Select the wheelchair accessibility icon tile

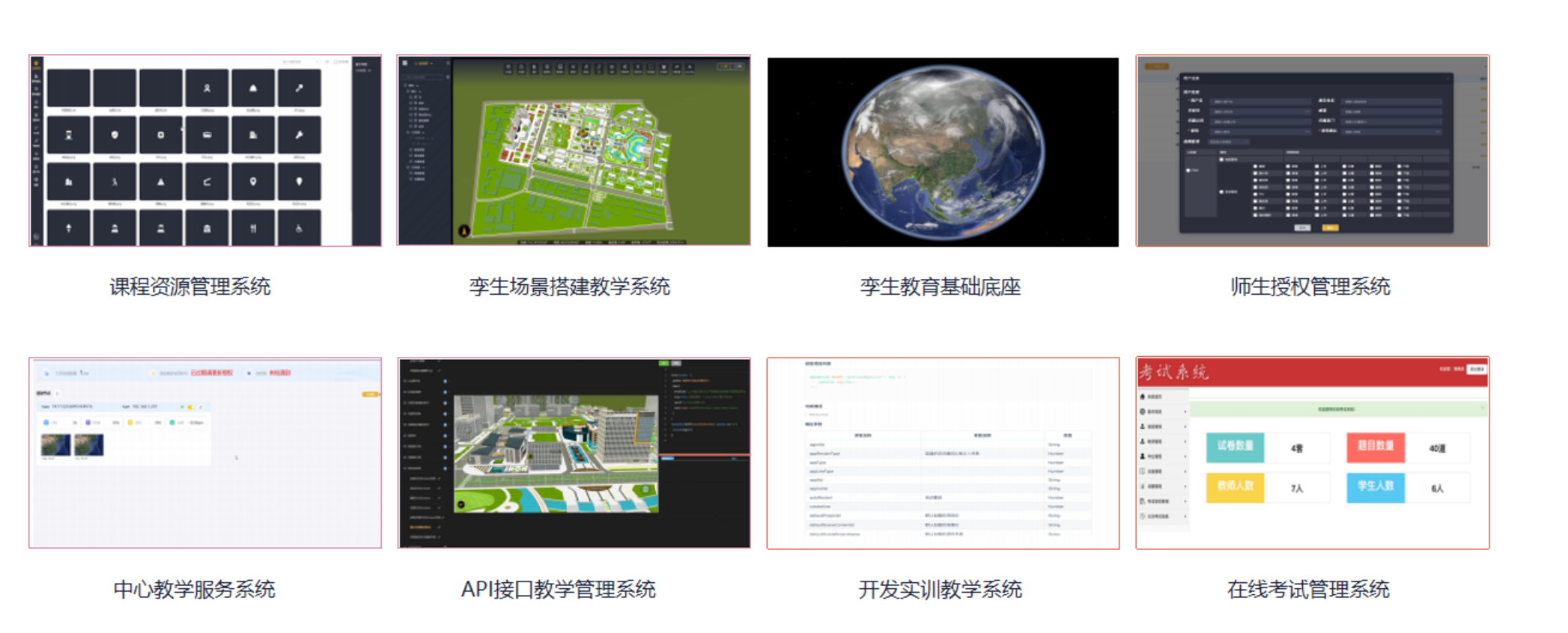tap(299, 228)
